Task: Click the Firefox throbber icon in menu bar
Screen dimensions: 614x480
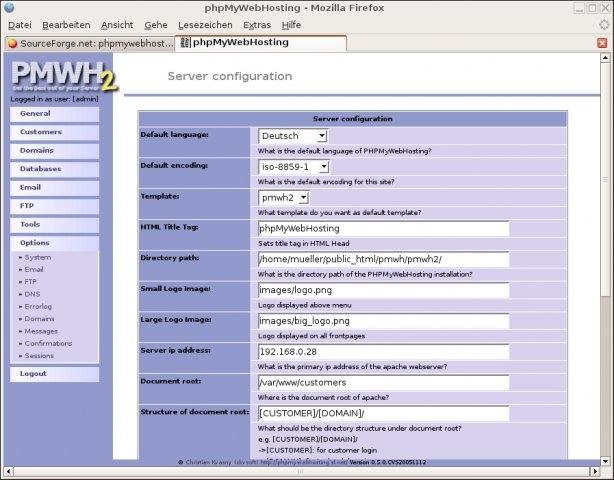Action: pyautogui.click(x=604, y=25)
